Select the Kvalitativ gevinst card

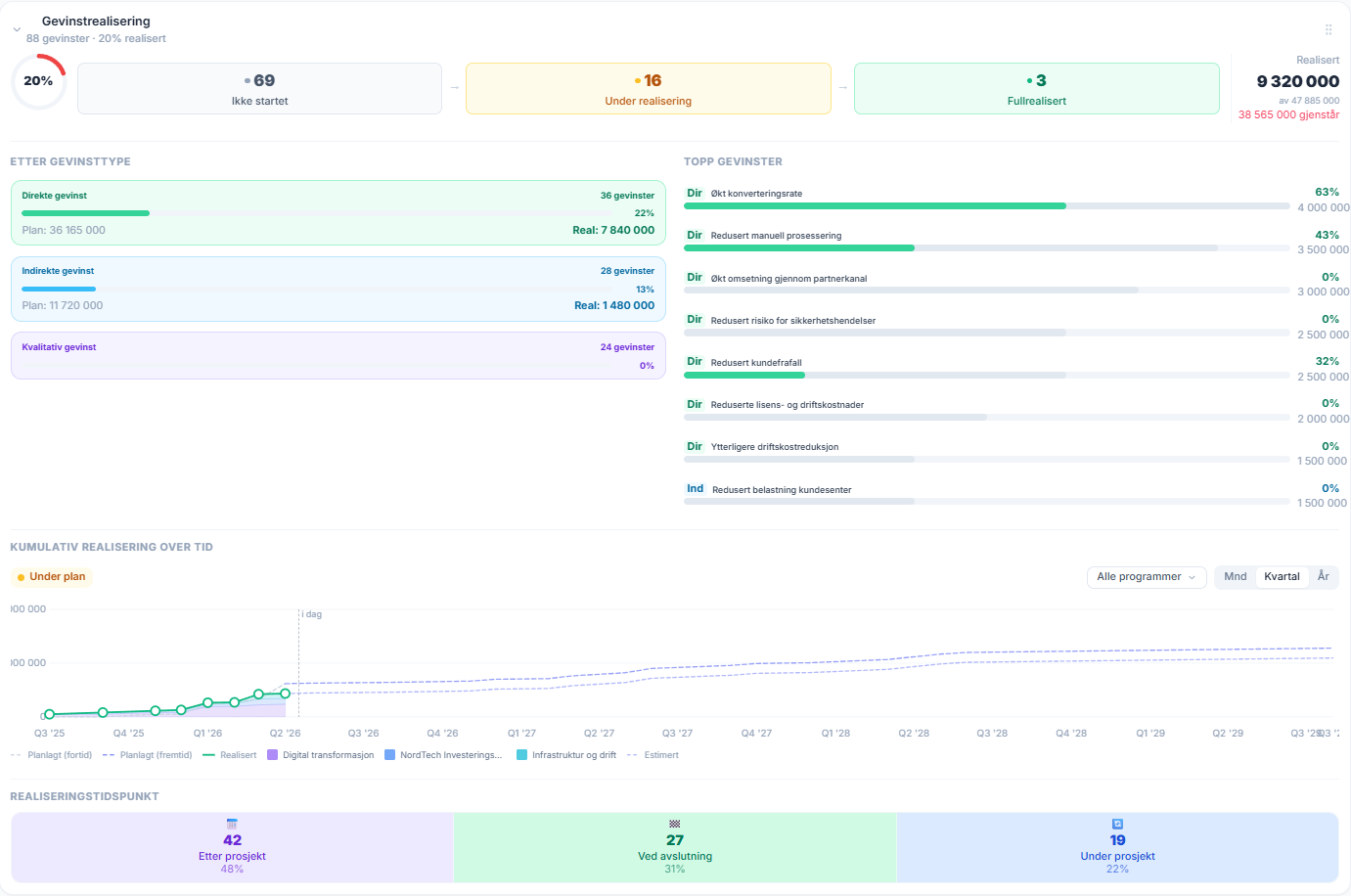point(338,356)
